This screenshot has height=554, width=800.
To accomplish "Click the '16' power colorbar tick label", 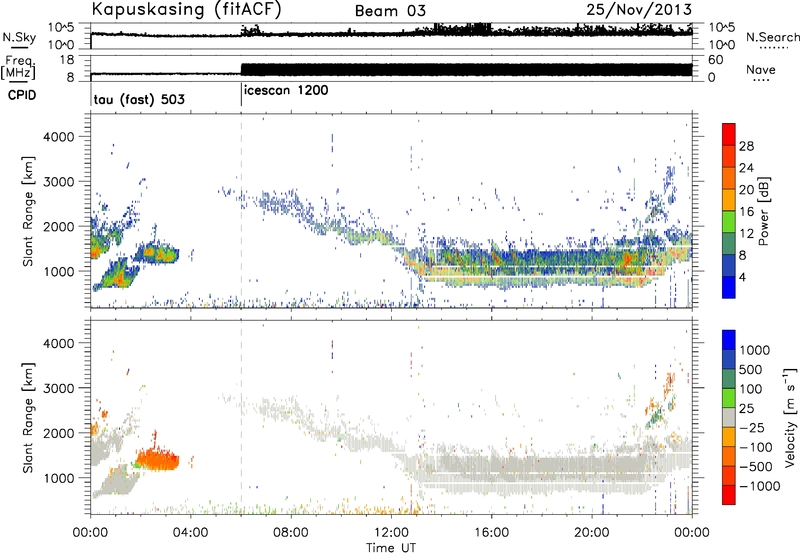I will (x=746, y=212).
